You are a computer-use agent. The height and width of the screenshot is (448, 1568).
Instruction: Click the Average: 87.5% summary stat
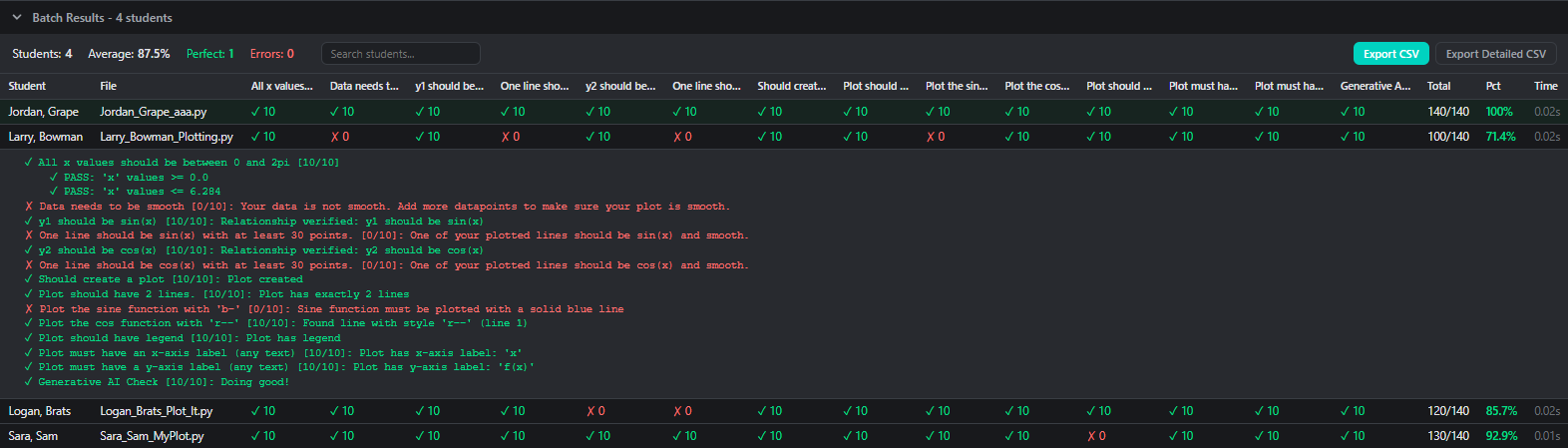coord(129,54)
